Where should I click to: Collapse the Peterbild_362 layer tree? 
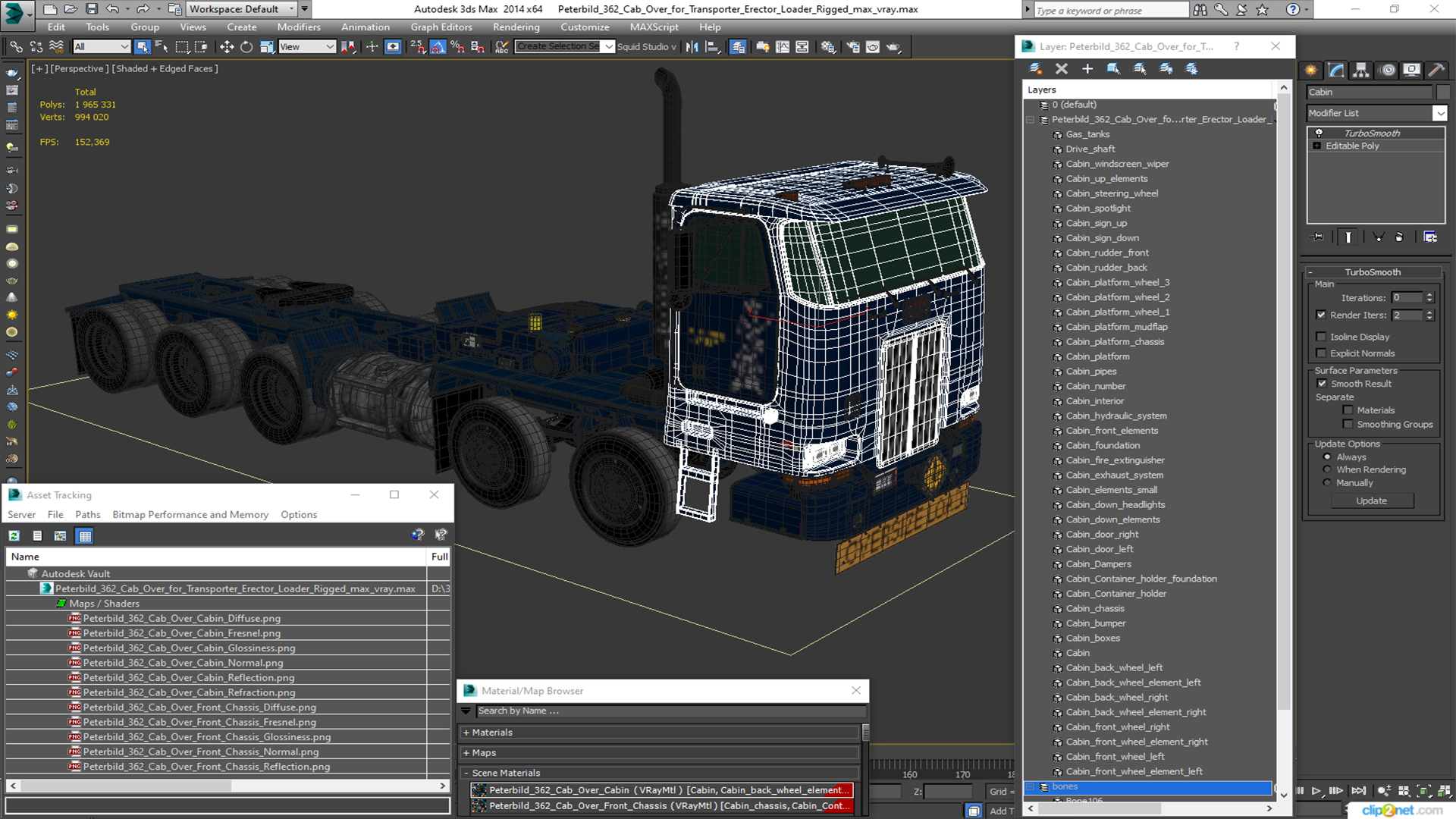pyautogui.click(x=1031, y=119)
